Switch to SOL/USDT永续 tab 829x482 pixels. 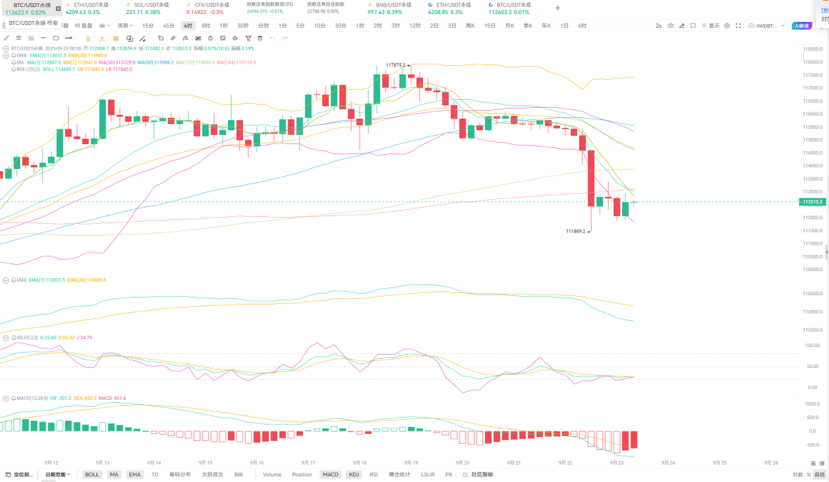point(144,8)
